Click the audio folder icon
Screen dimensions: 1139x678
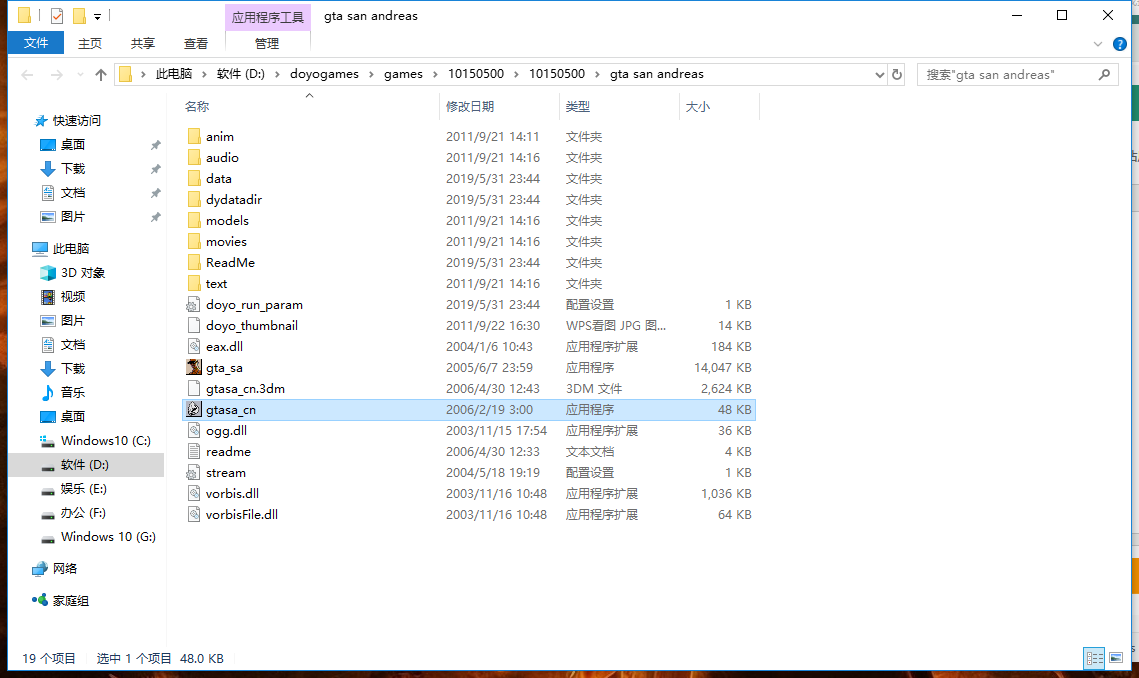(193, 158)
